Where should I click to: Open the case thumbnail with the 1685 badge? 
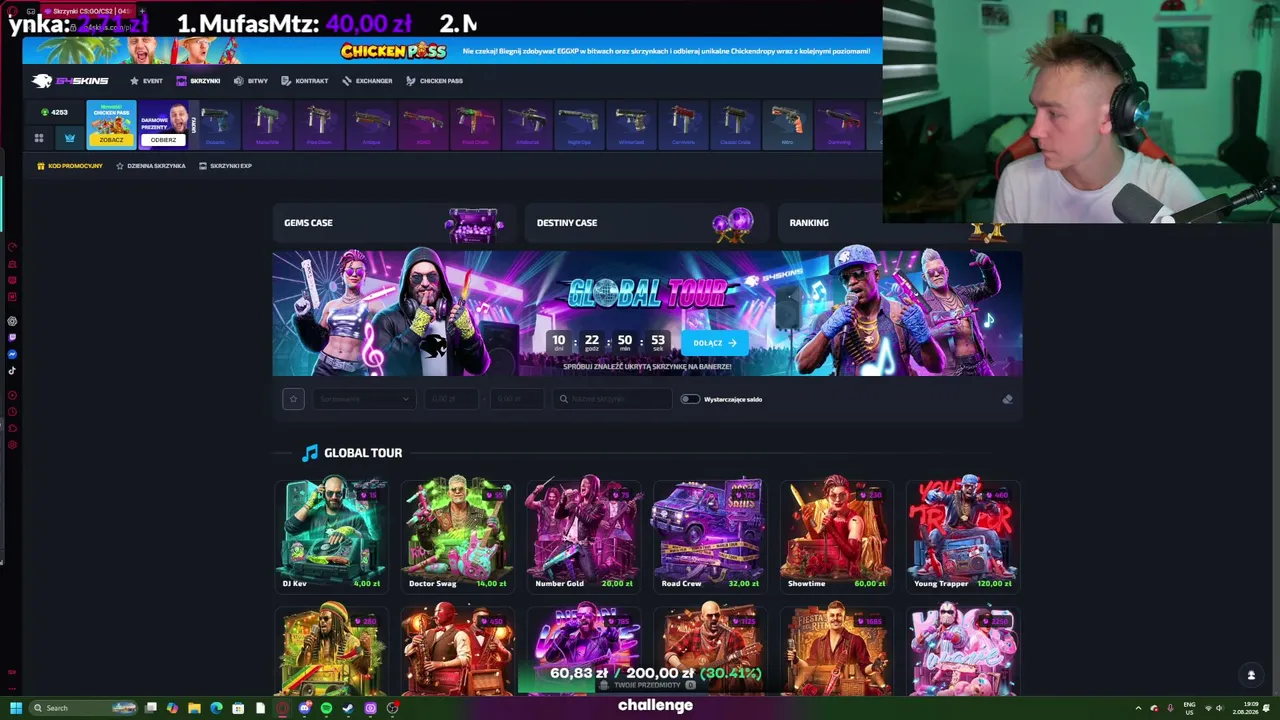836,648
